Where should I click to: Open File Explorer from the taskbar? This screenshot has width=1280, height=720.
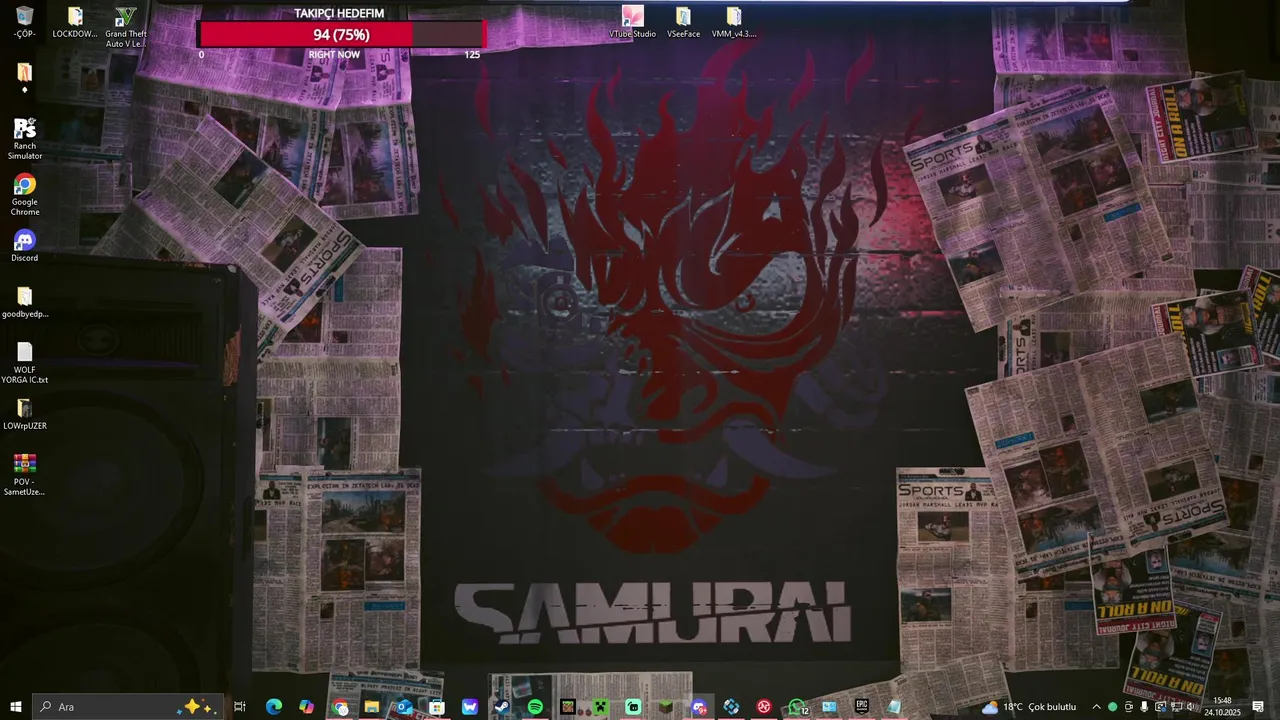coord(372,707)
